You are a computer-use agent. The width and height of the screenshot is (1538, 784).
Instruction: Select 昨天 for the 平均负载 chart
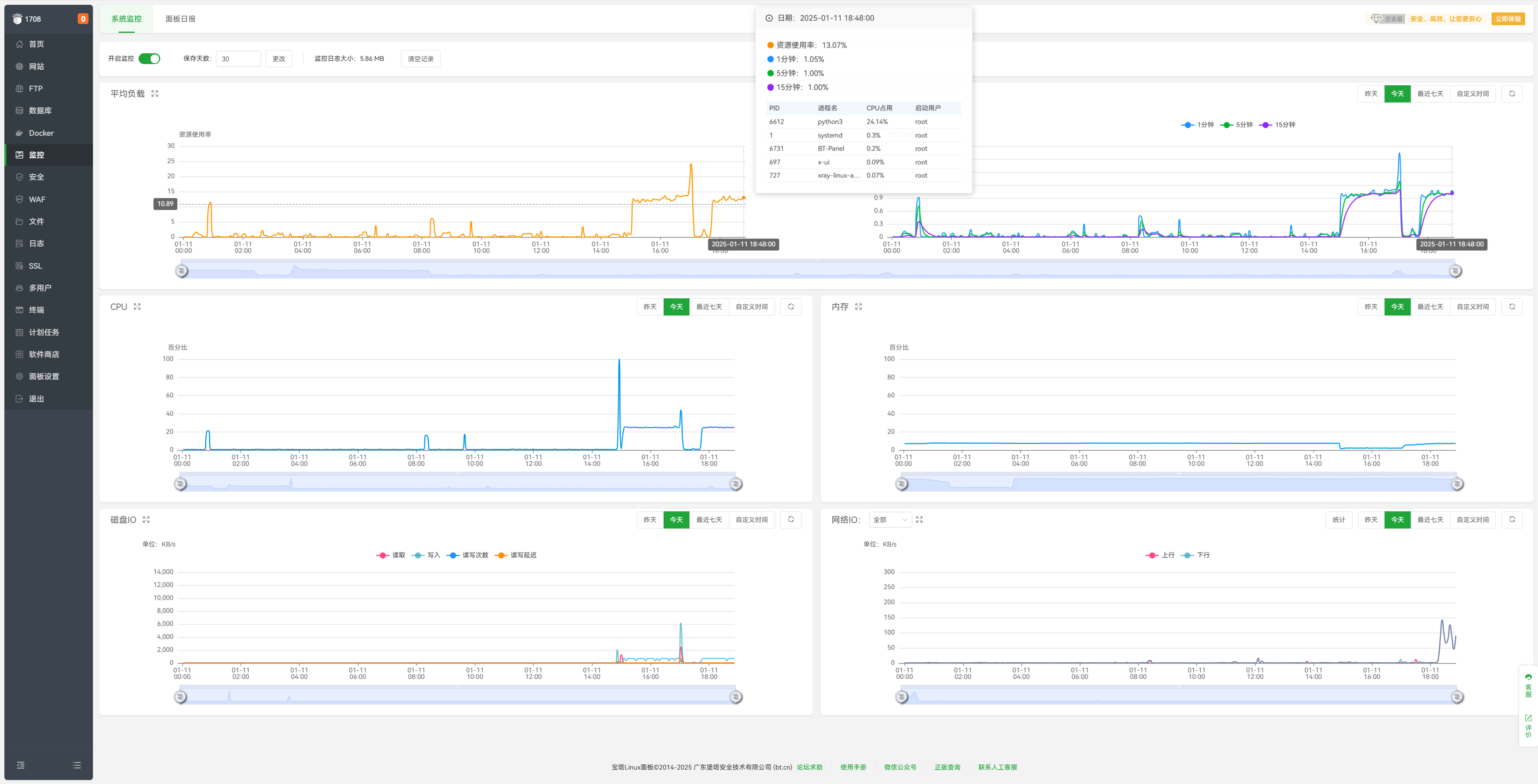tap(1371, 94)
